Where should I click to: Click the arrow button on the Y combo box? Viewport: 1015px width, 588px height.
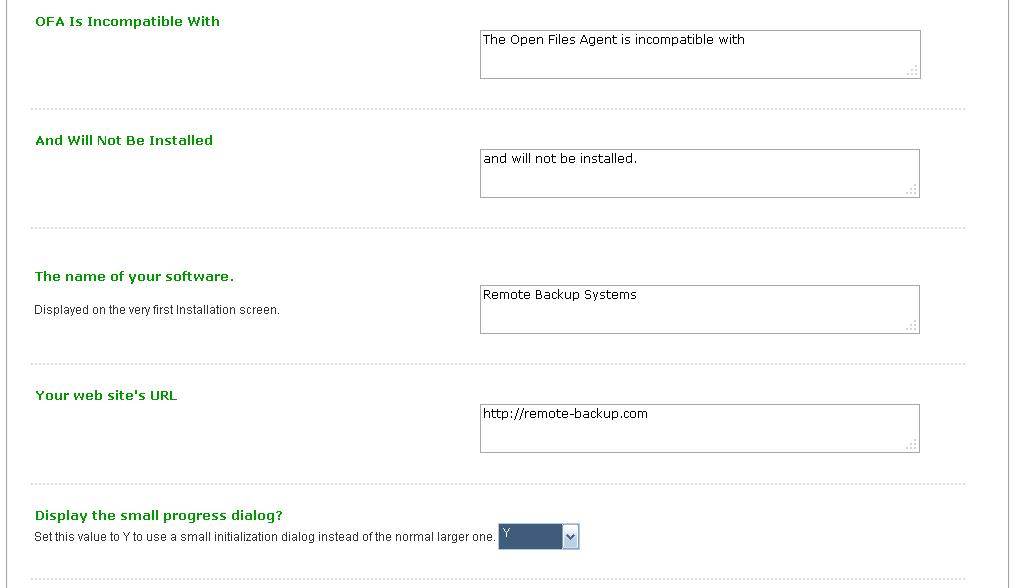[x=570, y=537]
